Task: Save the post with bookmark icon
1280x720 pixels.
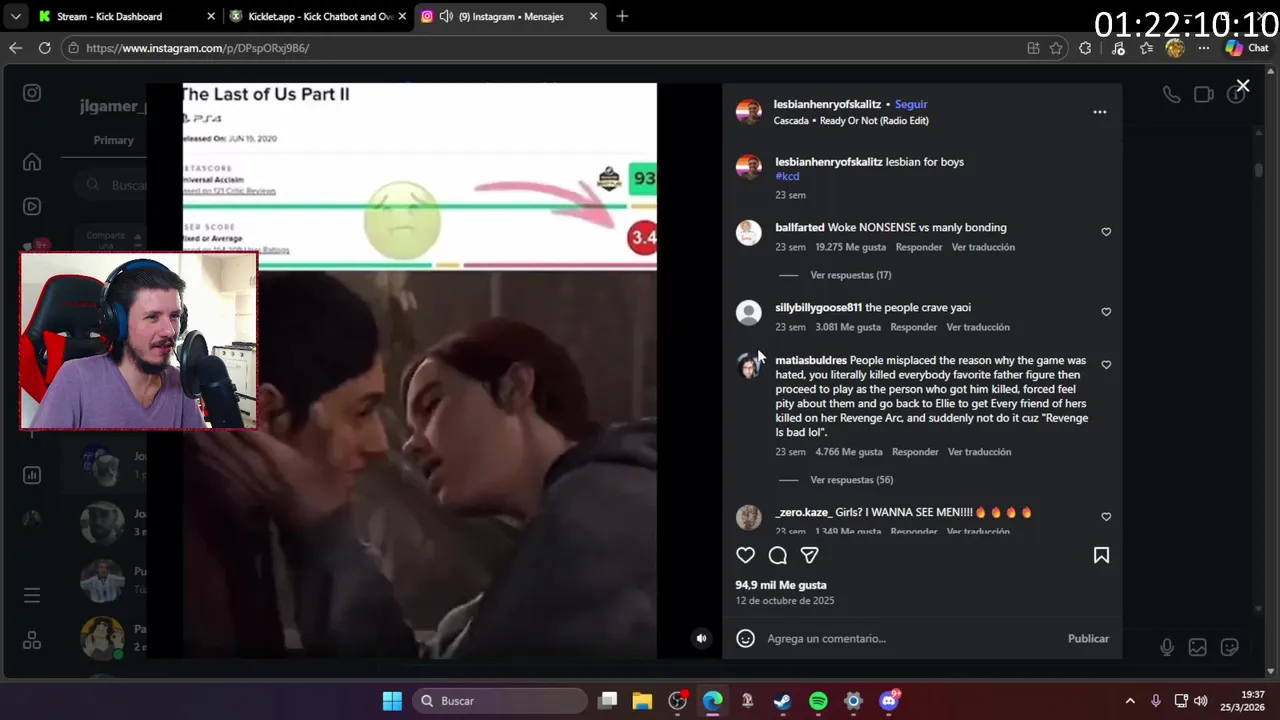Action: pyautogui.click(x=1101, y=555)
